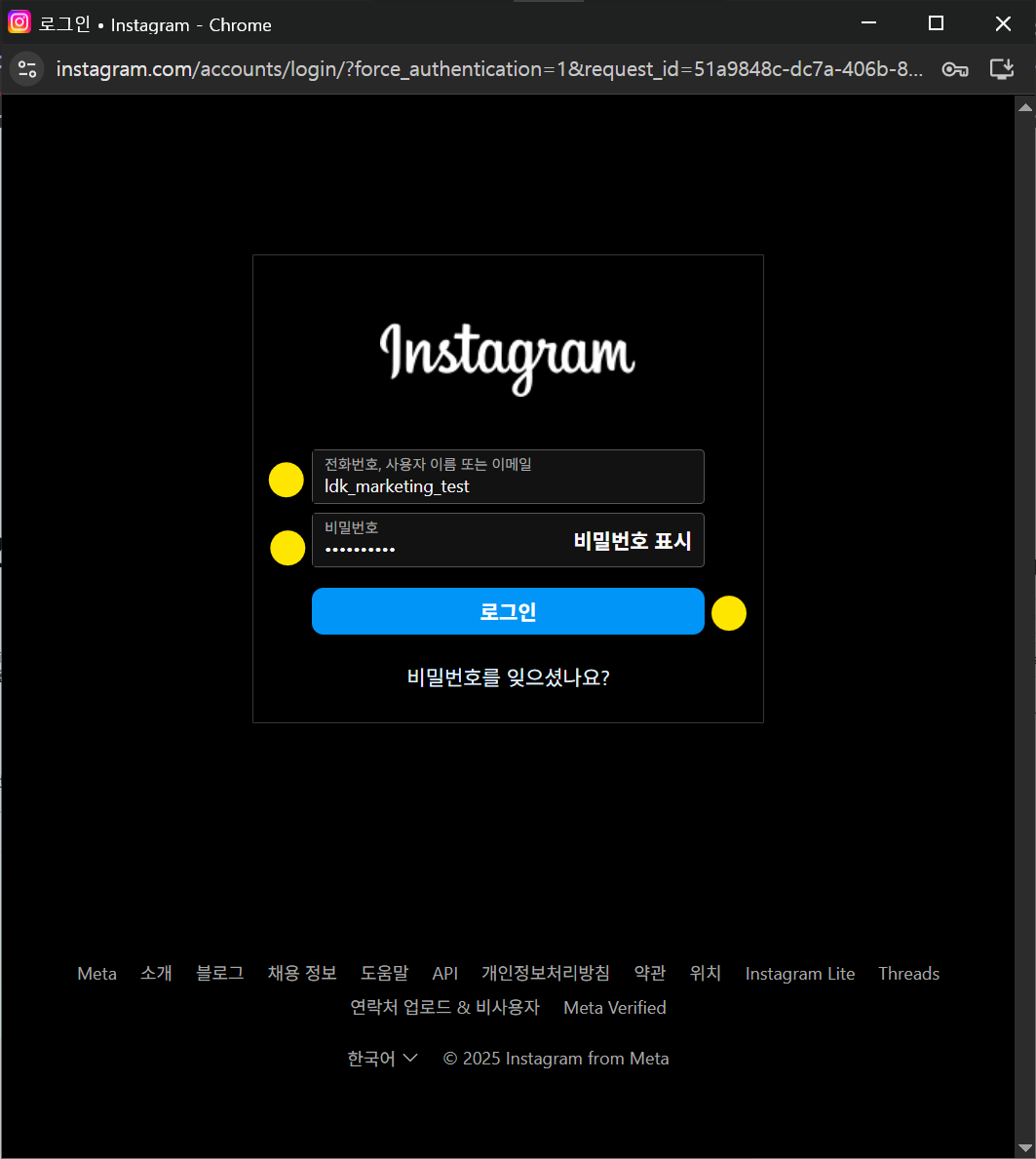1036x1159 pixels.
Task: Visit the 블로그 footer link
Action: 219,974
